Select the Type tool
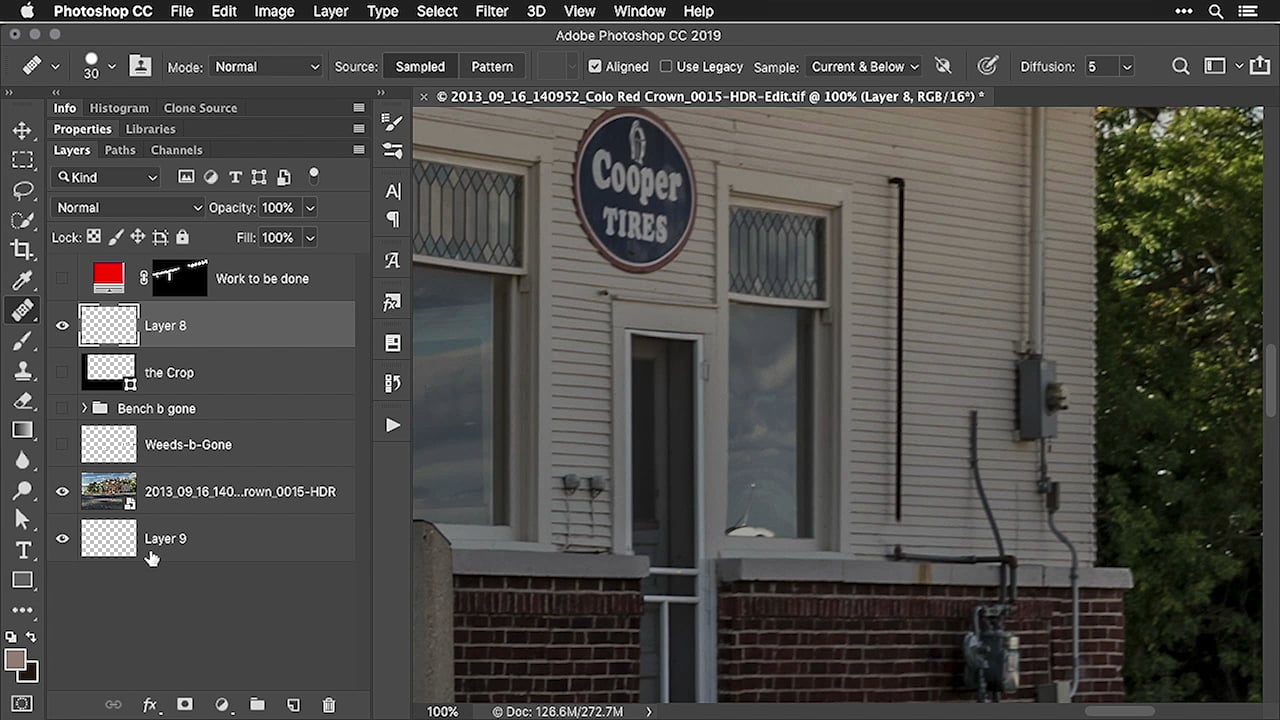This screenshot has width=1280, height=720. (x=22, y=550)
